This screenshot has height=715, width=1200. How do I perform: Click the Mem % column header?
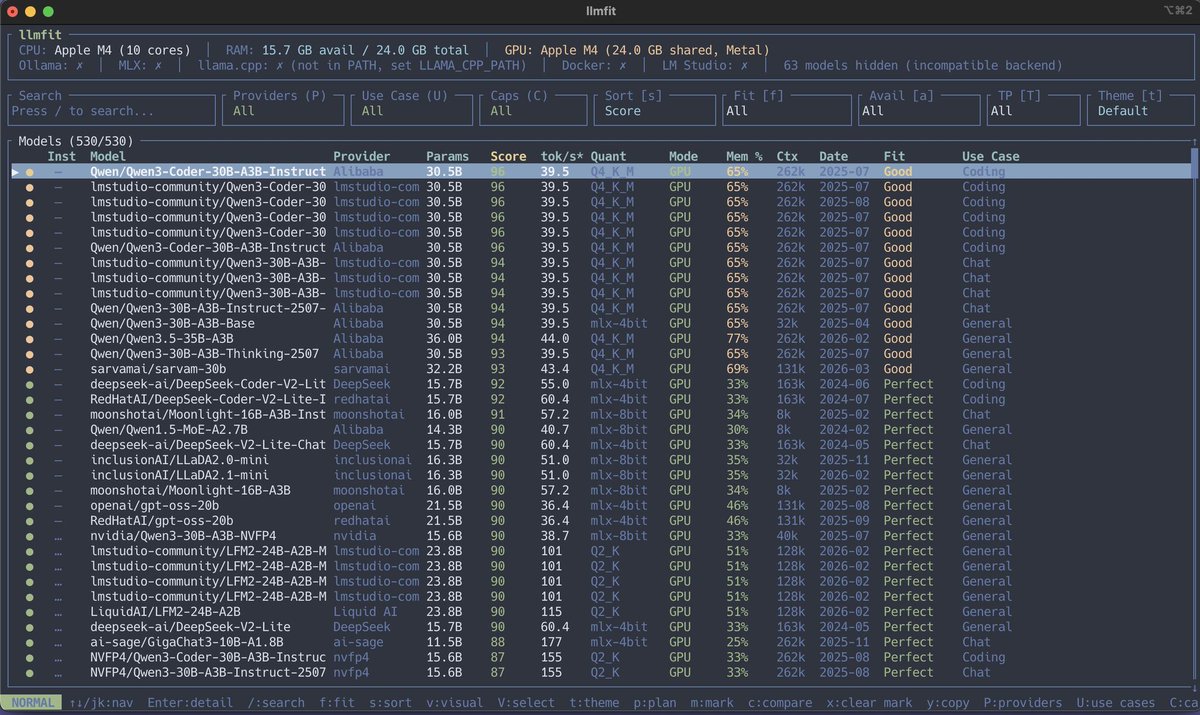click(x=744, y=156)
